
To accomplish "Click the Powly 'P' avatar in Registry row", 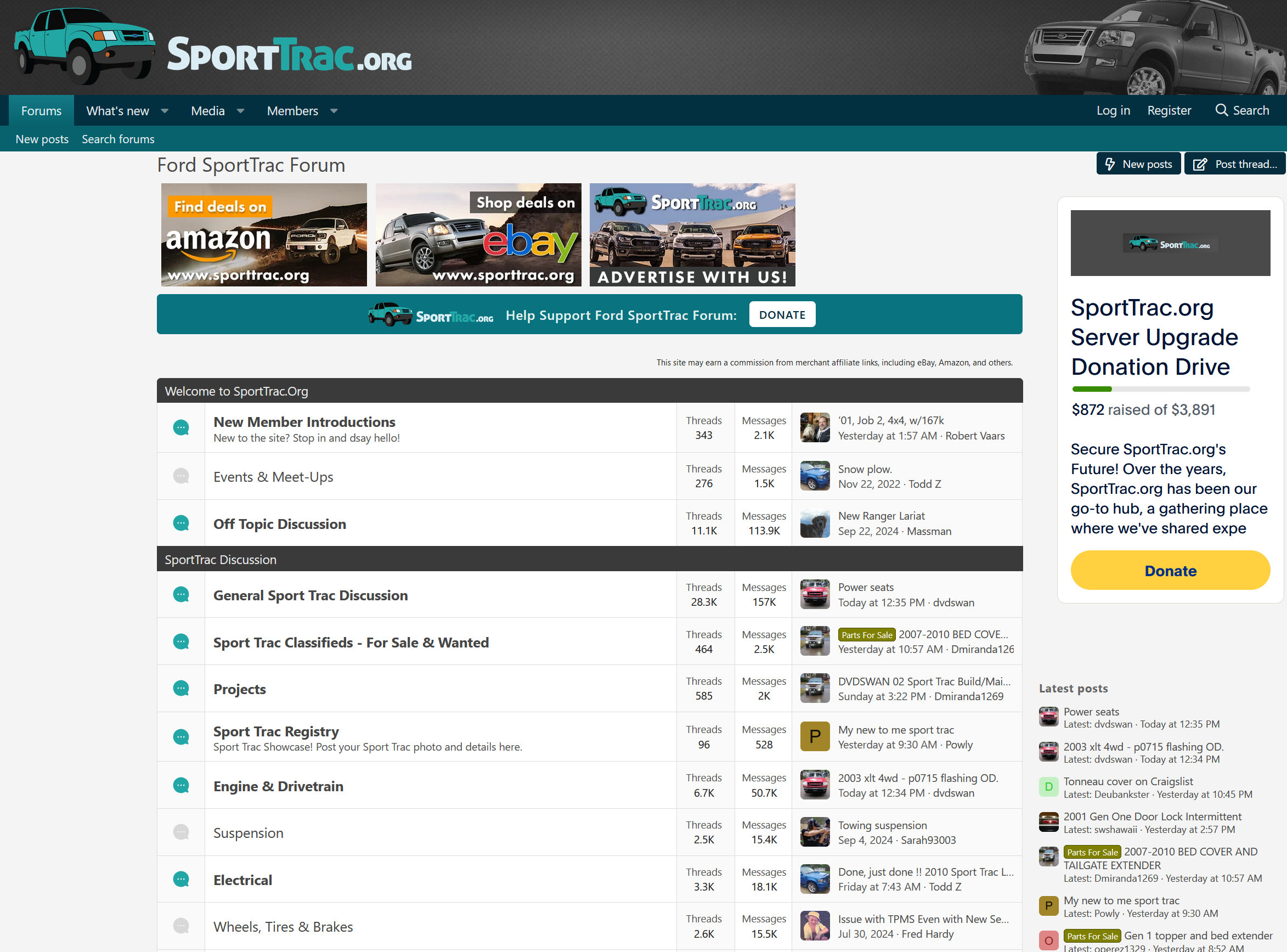I will 815,736.
